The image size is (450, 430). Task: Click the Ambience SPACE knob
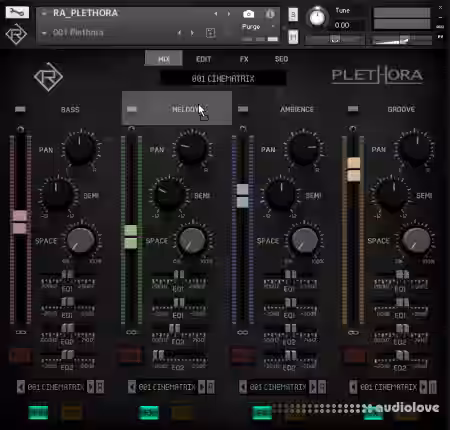coord(304,241)
